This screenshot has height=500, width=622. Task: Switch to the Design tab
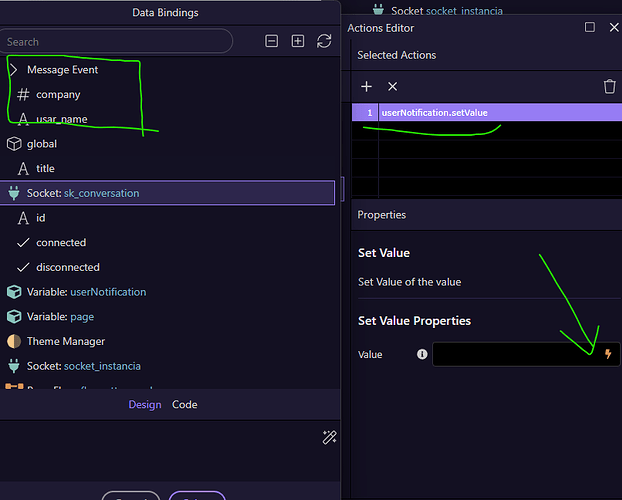pos(145,405)
